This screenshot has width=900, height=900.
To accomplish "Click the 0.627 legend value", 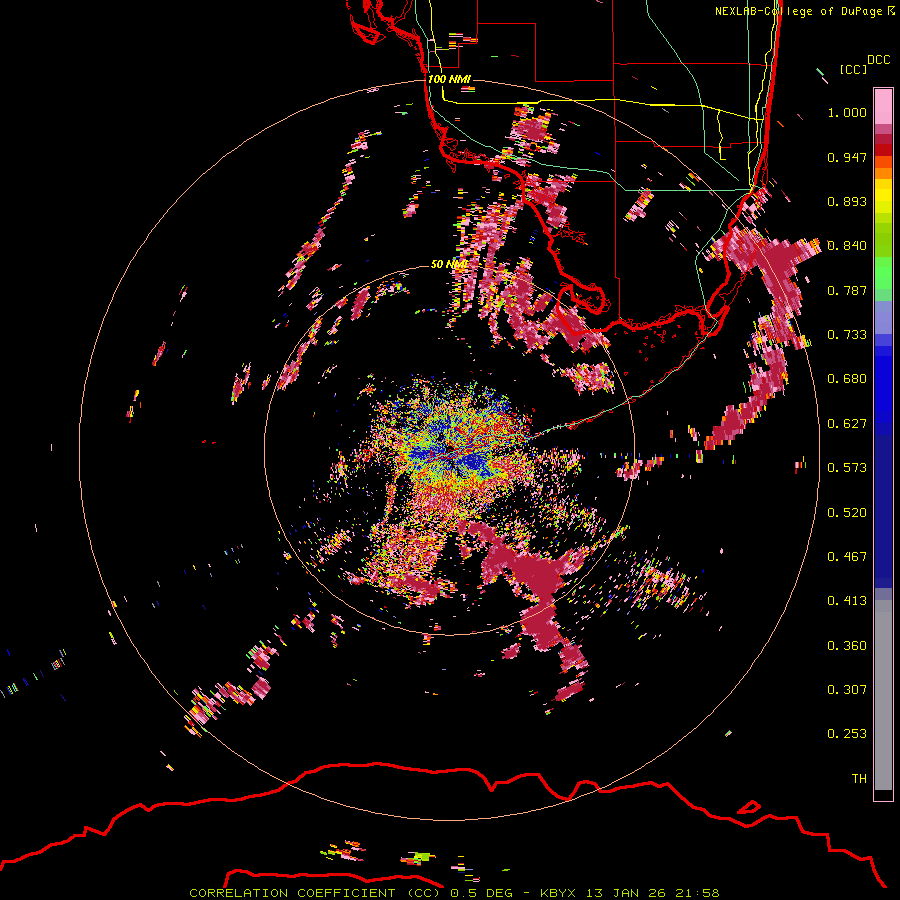I will (847, 424).
